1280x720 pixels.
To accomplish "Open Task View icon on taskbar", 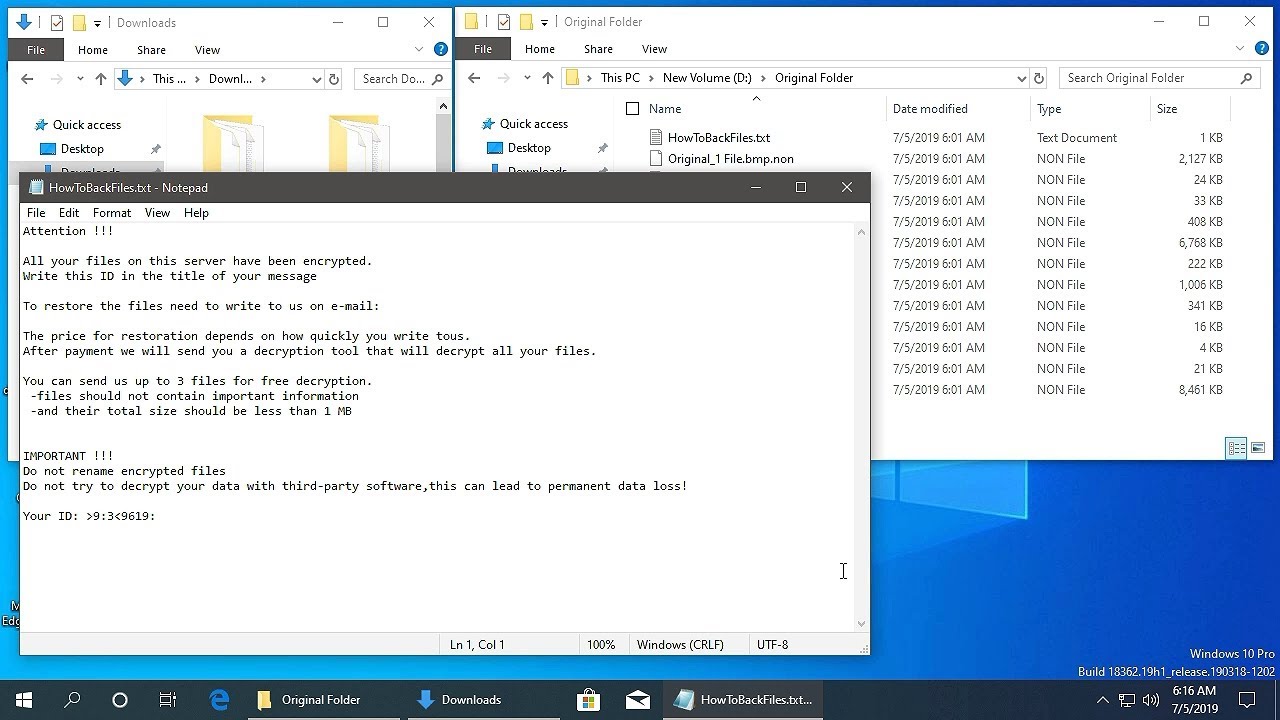I will pyautogui.click(x=168, y=700).
